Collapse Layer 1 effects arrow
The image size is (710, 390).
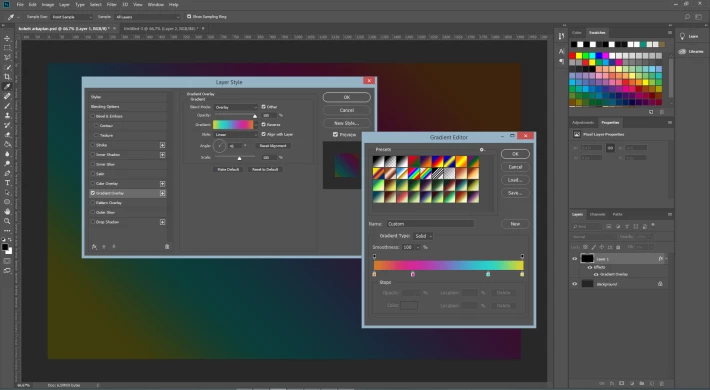point(666,259)
